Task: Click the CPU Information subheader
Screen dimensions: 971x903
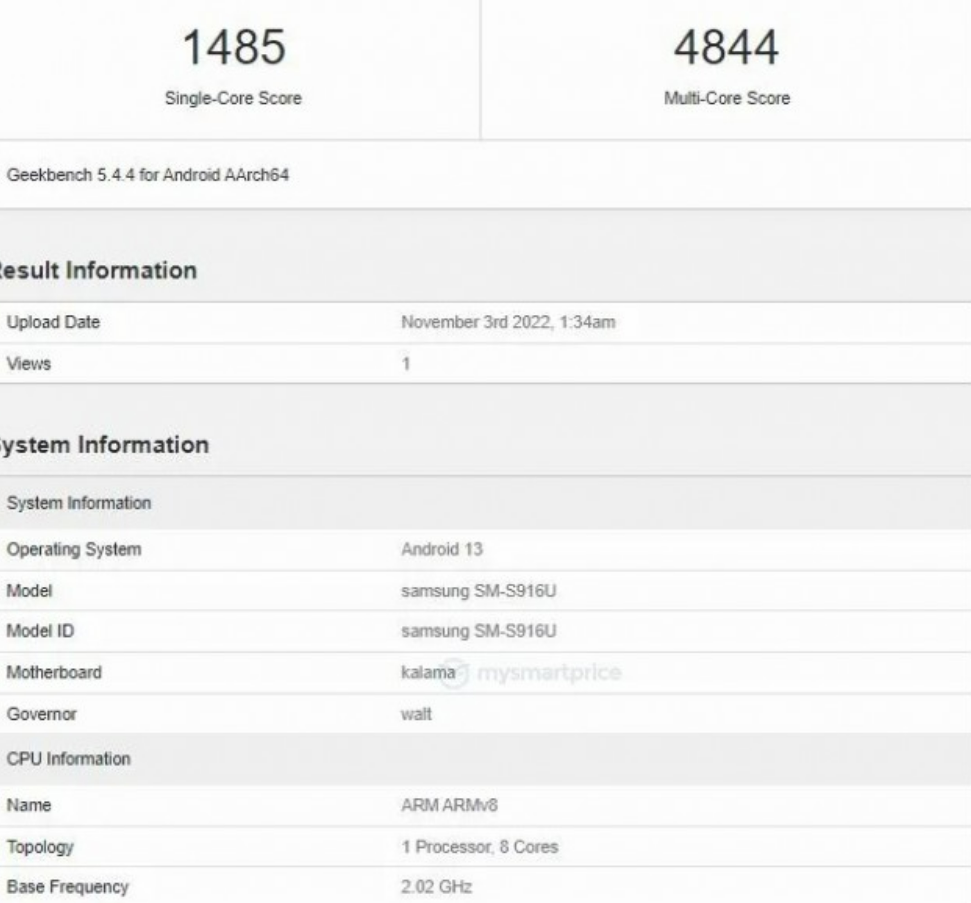Action: pyautogui.click(x=68, y=759)
